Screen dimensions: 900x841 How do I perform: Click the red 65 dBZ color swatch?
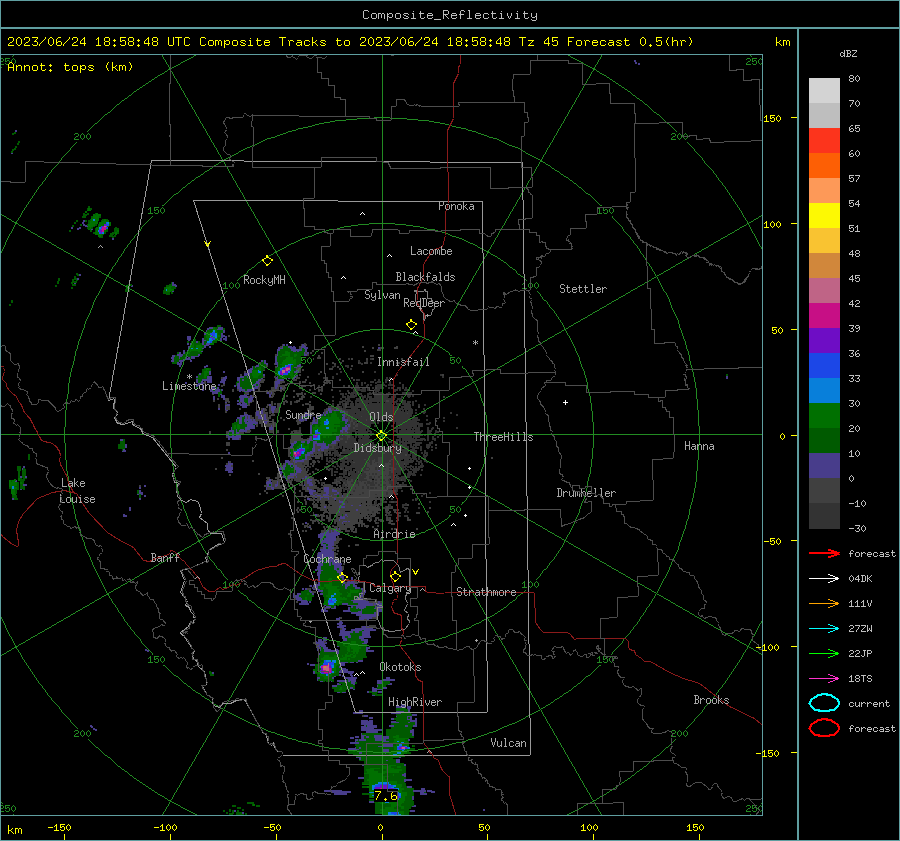pos(824,140)
